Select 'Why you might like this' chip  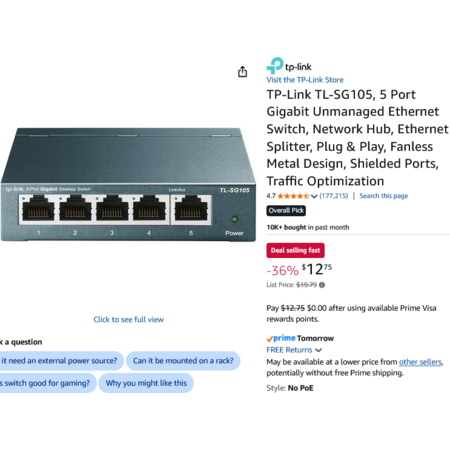[146, 383]
